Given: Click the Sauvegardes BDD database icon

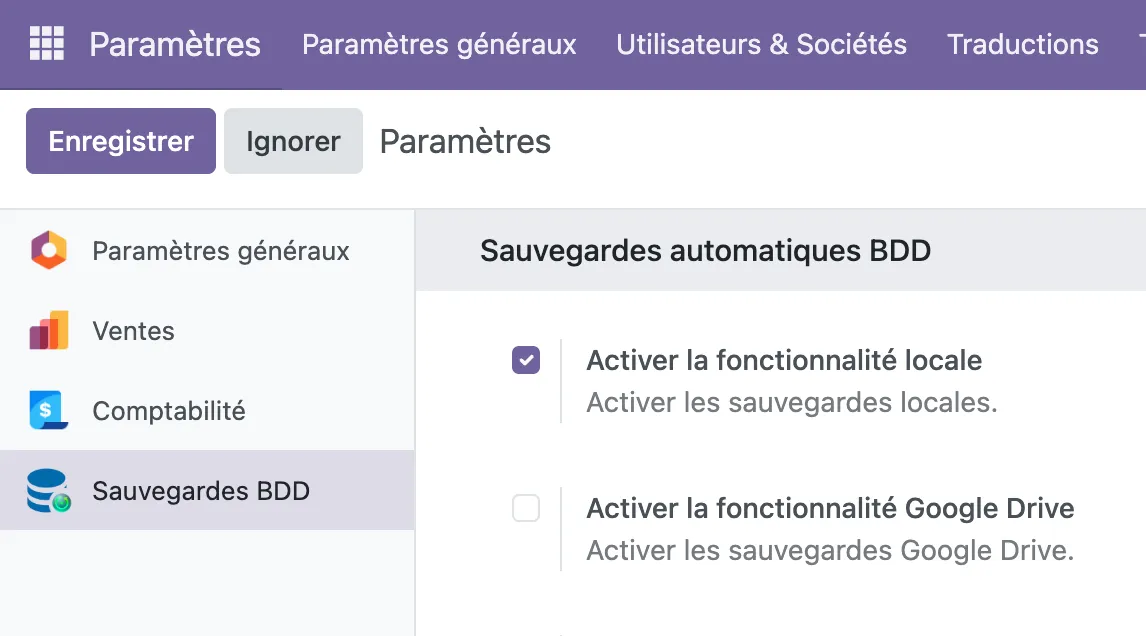Looking at the screenshot, I should (49, 490).
